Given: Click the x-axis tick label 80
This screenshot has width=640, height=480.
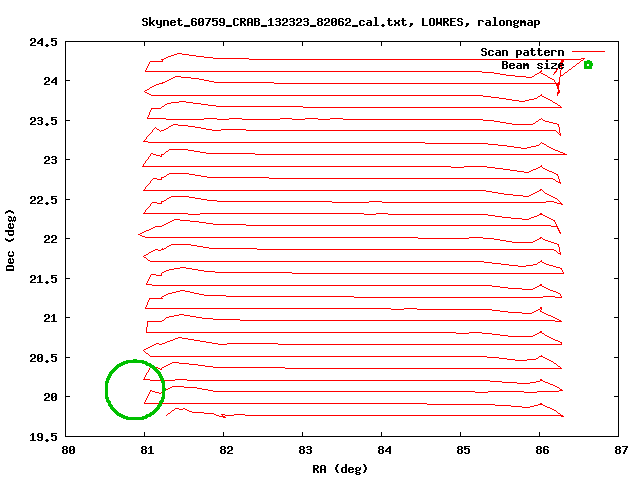Looking at the screenshot, I should coord(68,450).
